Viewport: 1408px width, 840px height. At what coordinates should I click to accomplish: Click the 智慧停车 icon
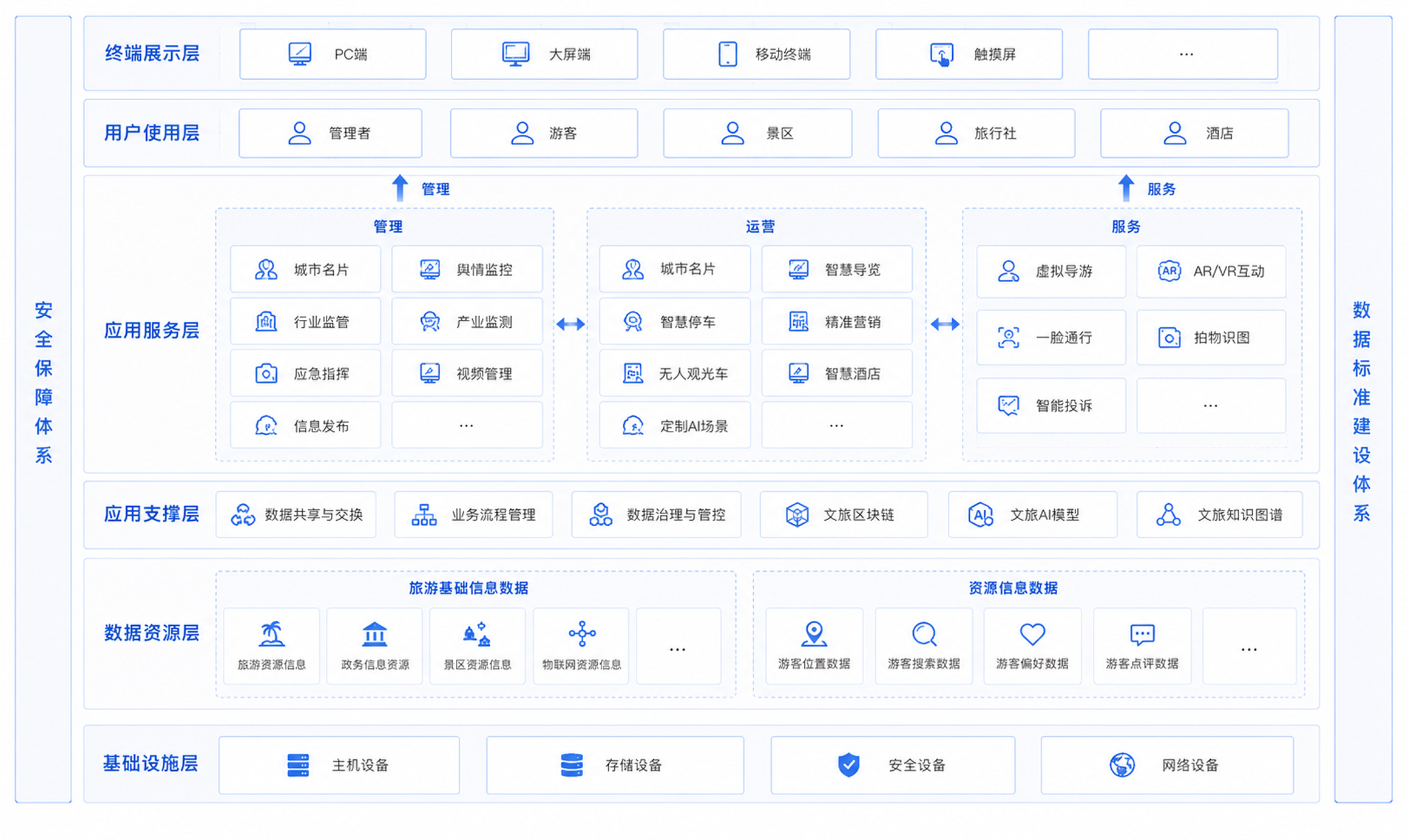click(632, 321)
